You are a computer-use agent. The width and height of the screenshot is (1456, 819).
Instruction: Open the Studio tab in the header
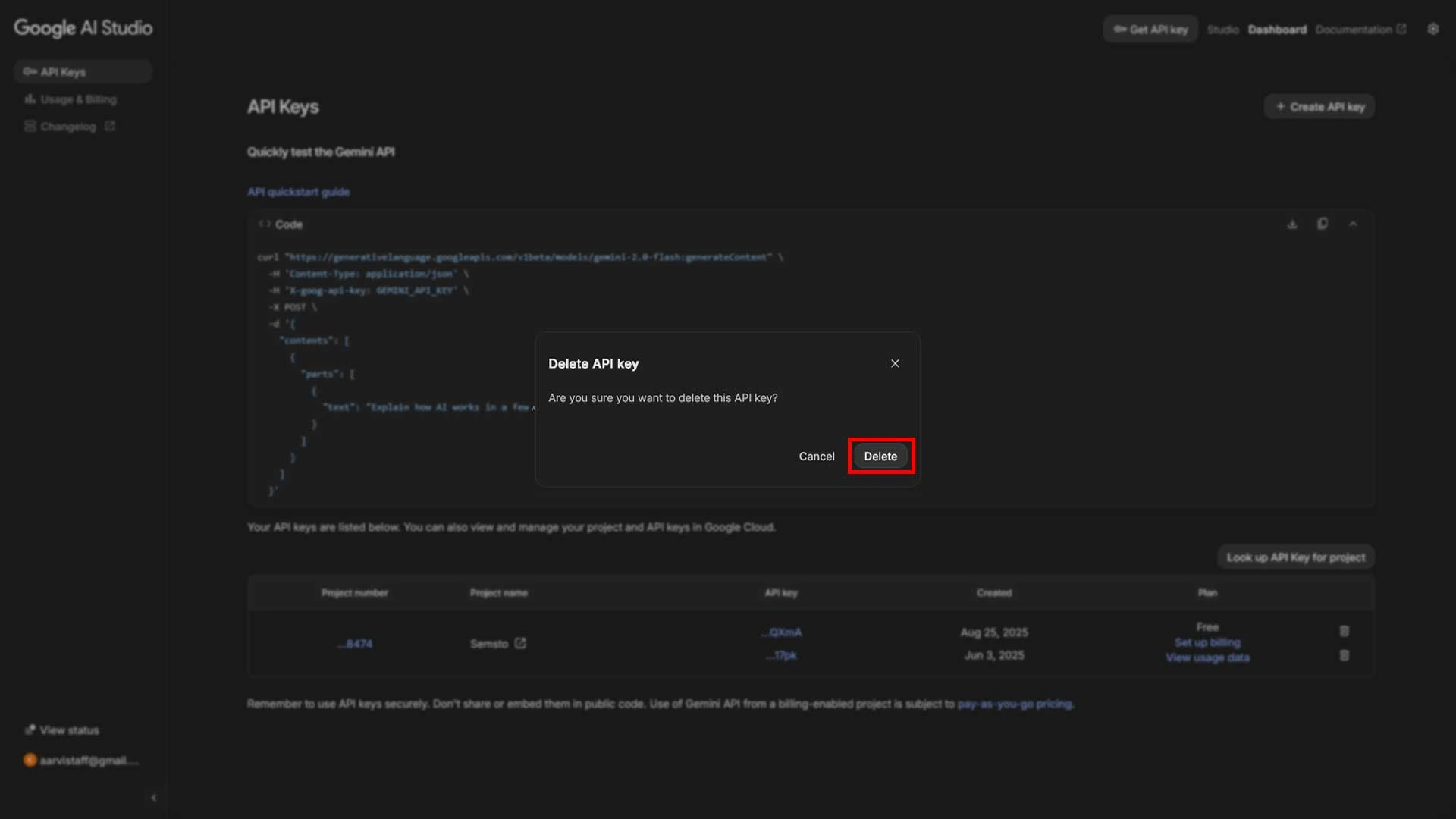(x=1222, y=29)
